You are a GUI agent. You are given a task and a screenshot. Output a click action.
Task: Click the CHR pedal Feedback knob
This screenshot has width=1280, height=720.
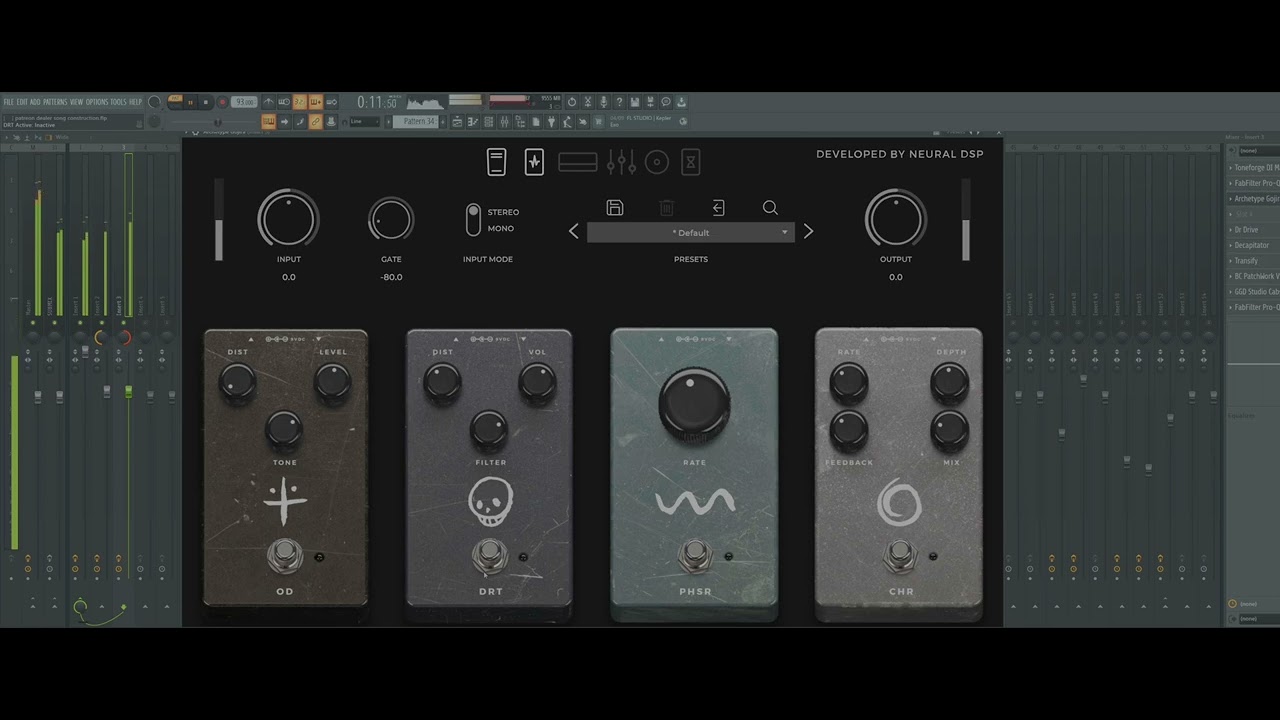(x=848, y=431)
